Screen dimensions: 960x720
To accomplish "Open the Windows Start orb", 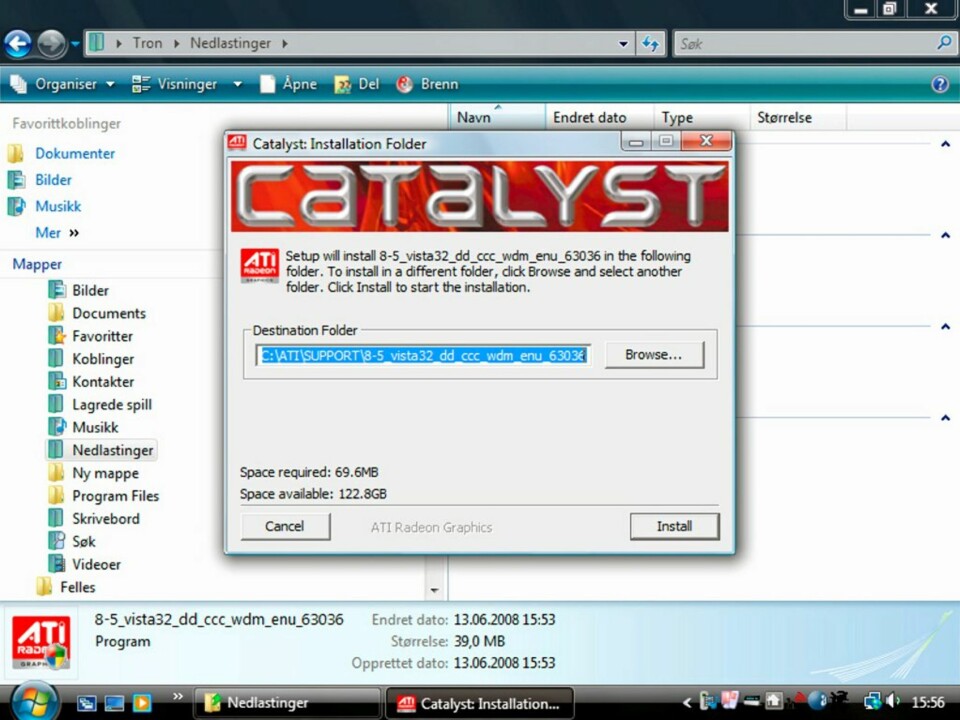I will [x=34, y=702].
